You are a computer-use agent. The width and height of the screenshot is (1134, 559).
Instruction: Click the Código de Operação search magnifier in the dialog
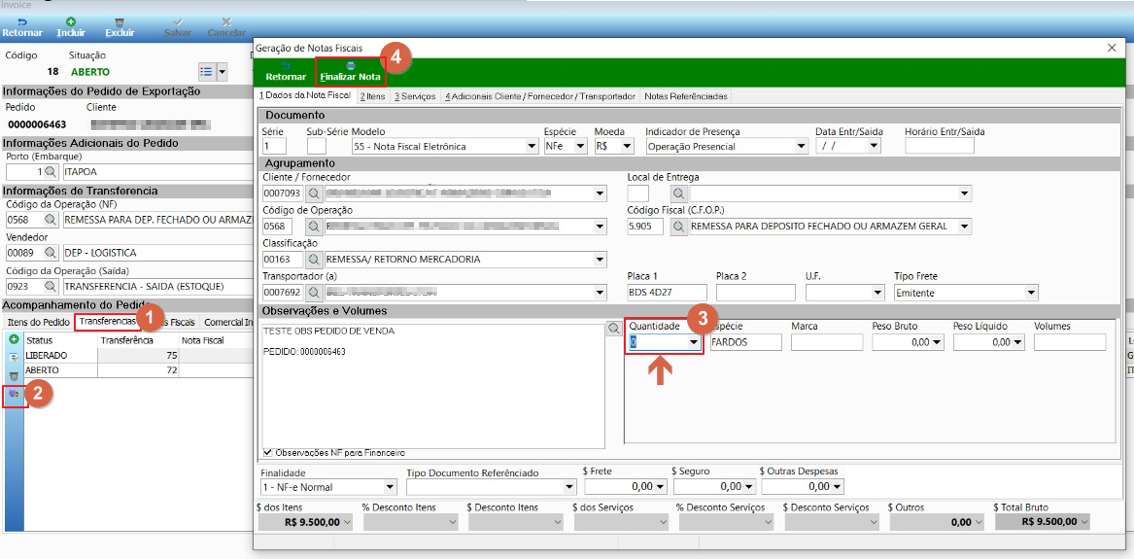(314, 226)
